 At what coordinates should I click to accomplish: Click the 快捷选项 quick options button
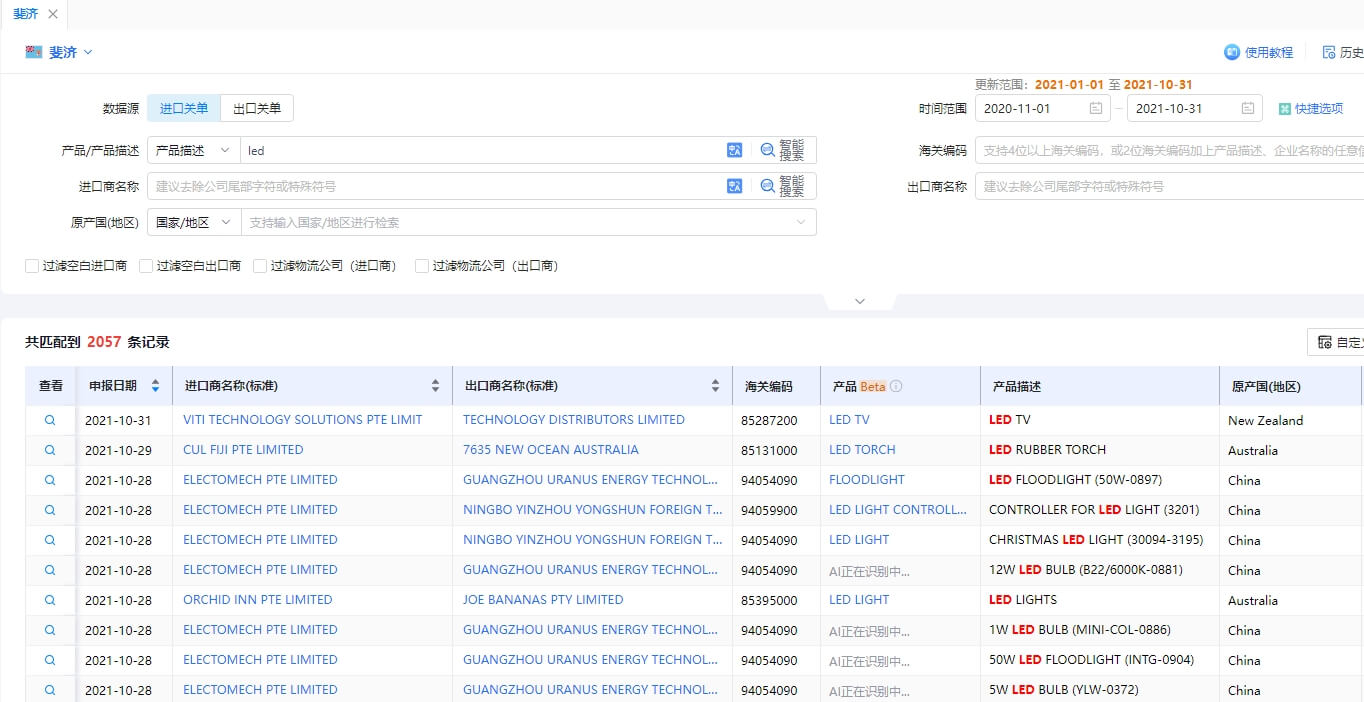[1310, 108]
